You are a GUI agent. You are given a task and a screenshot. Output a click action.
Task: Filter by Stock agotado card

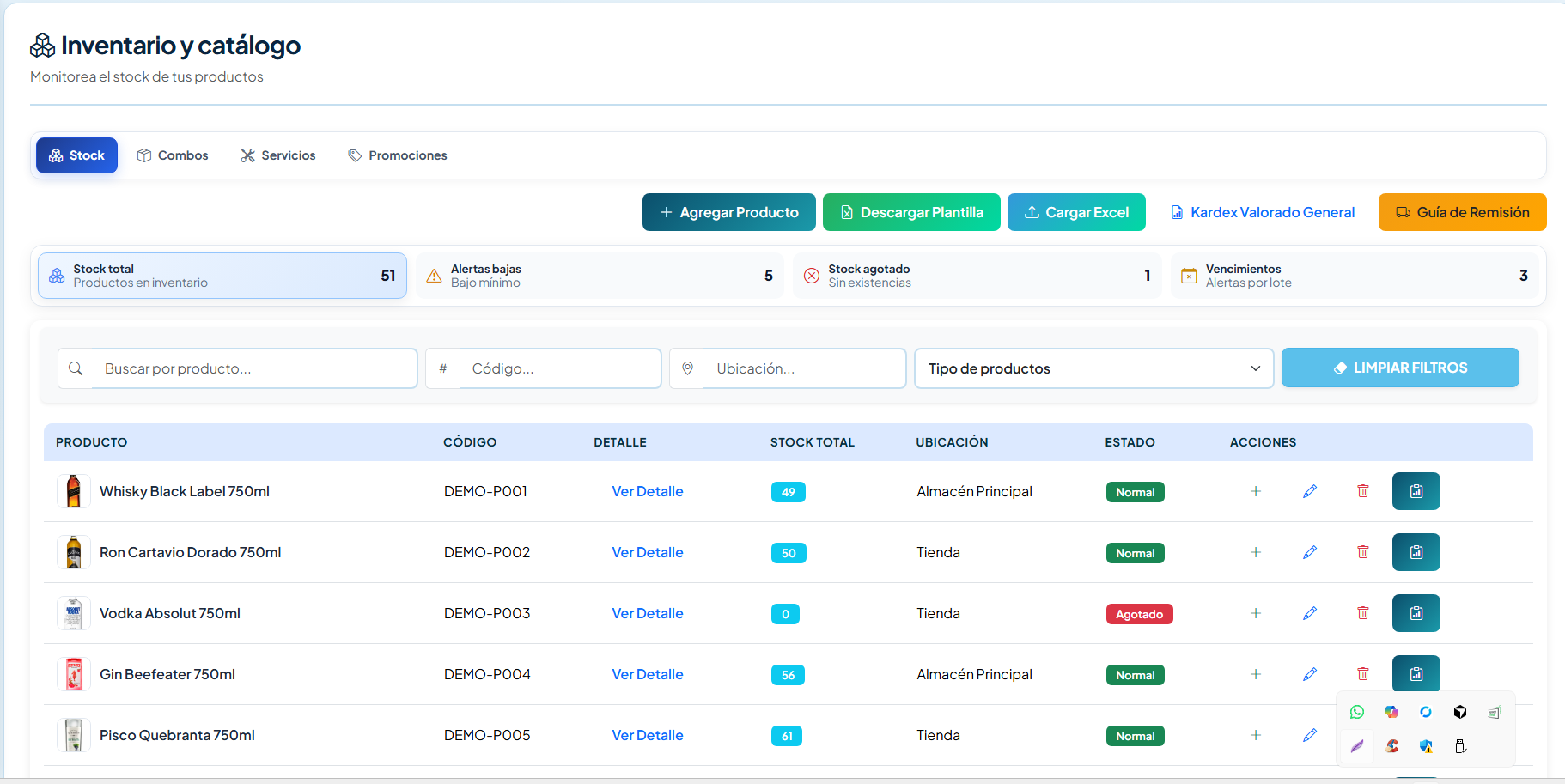(x=977, y=276)
